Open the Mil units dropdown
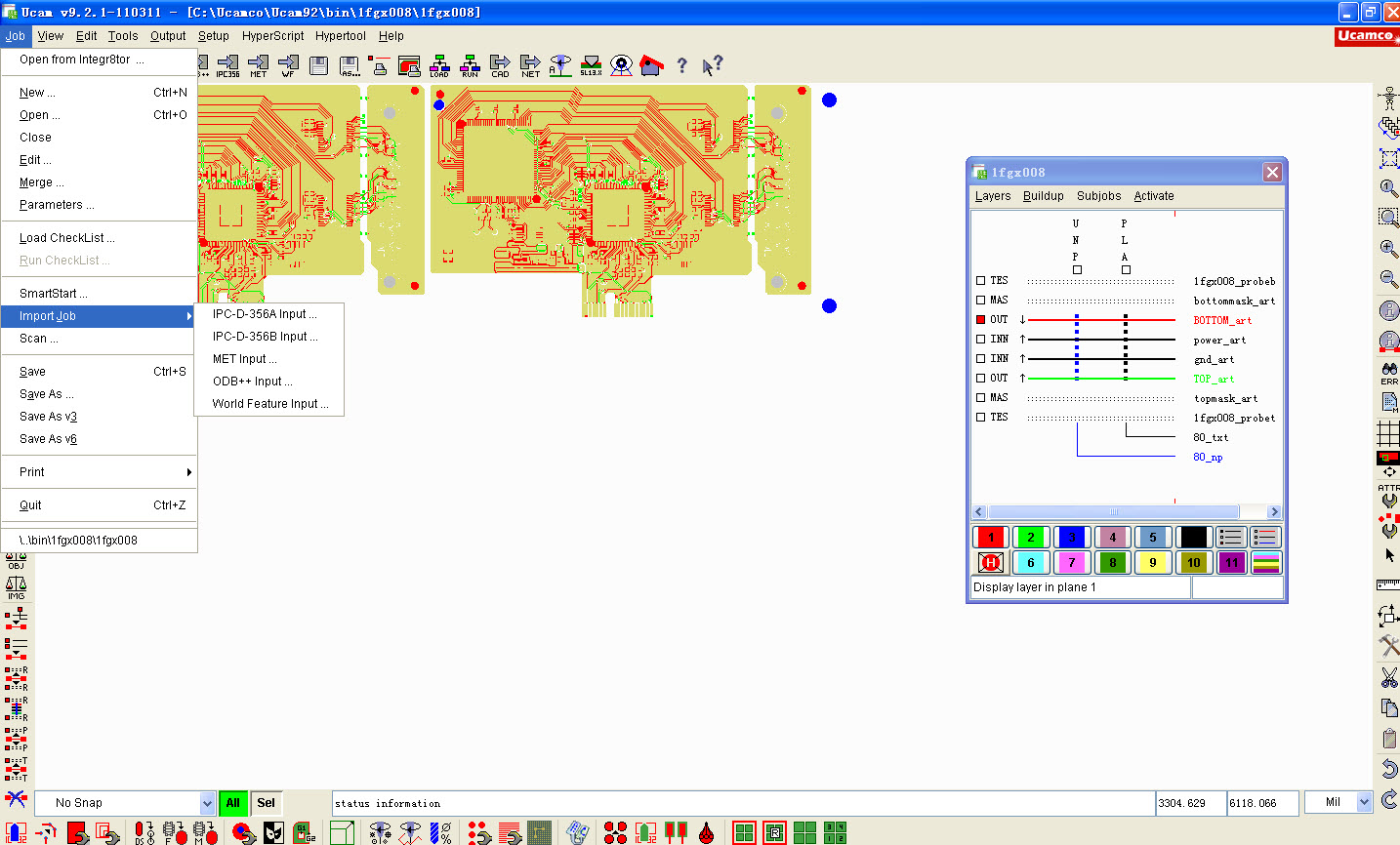Viewport: 1400px width, 845px height. [1365, 802]
